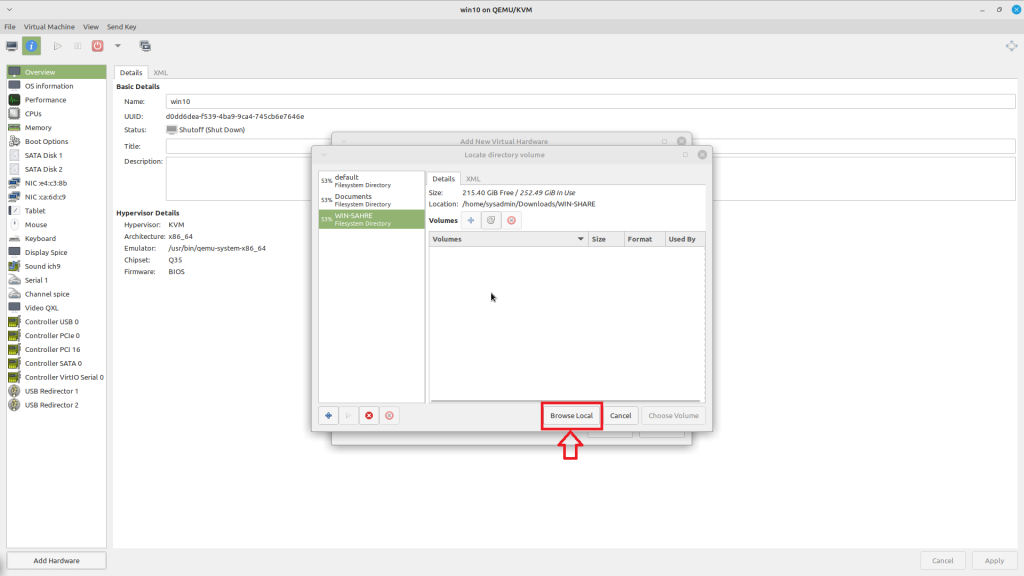Viewport: 1024px width, 576px height.
Task: Open the Virtual Machine menu
Action: coord(49,27)
